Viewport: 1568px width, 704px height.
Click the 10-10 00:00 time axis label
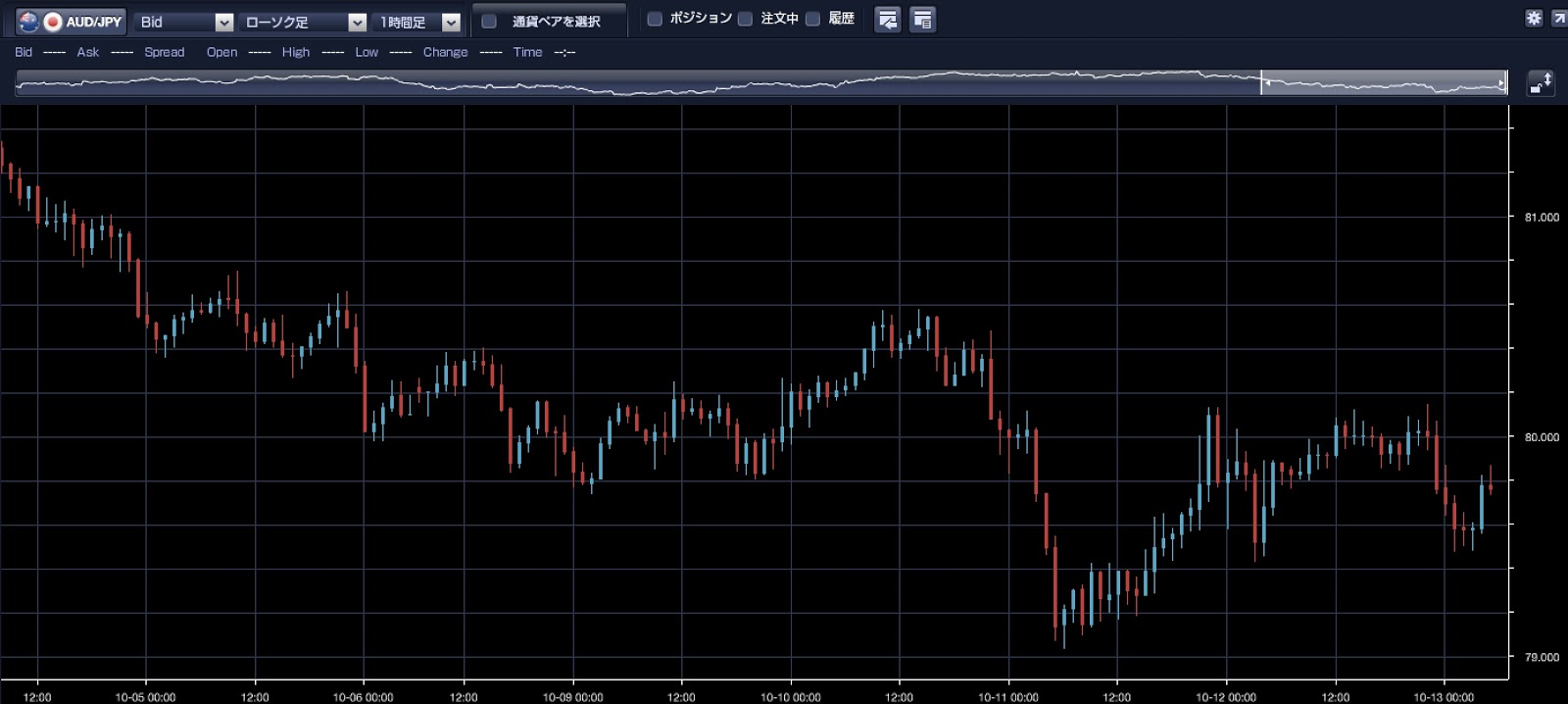pyautogui.click(x=790, y=697)
